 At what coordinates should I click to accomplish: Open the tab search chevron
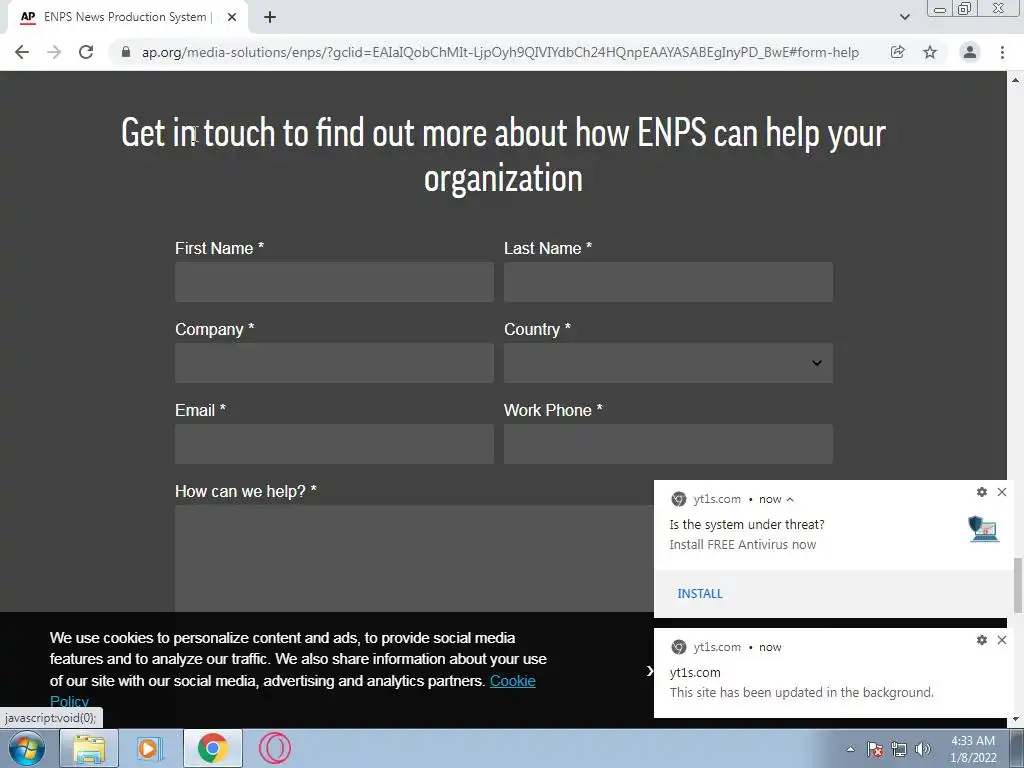(904, 17)
